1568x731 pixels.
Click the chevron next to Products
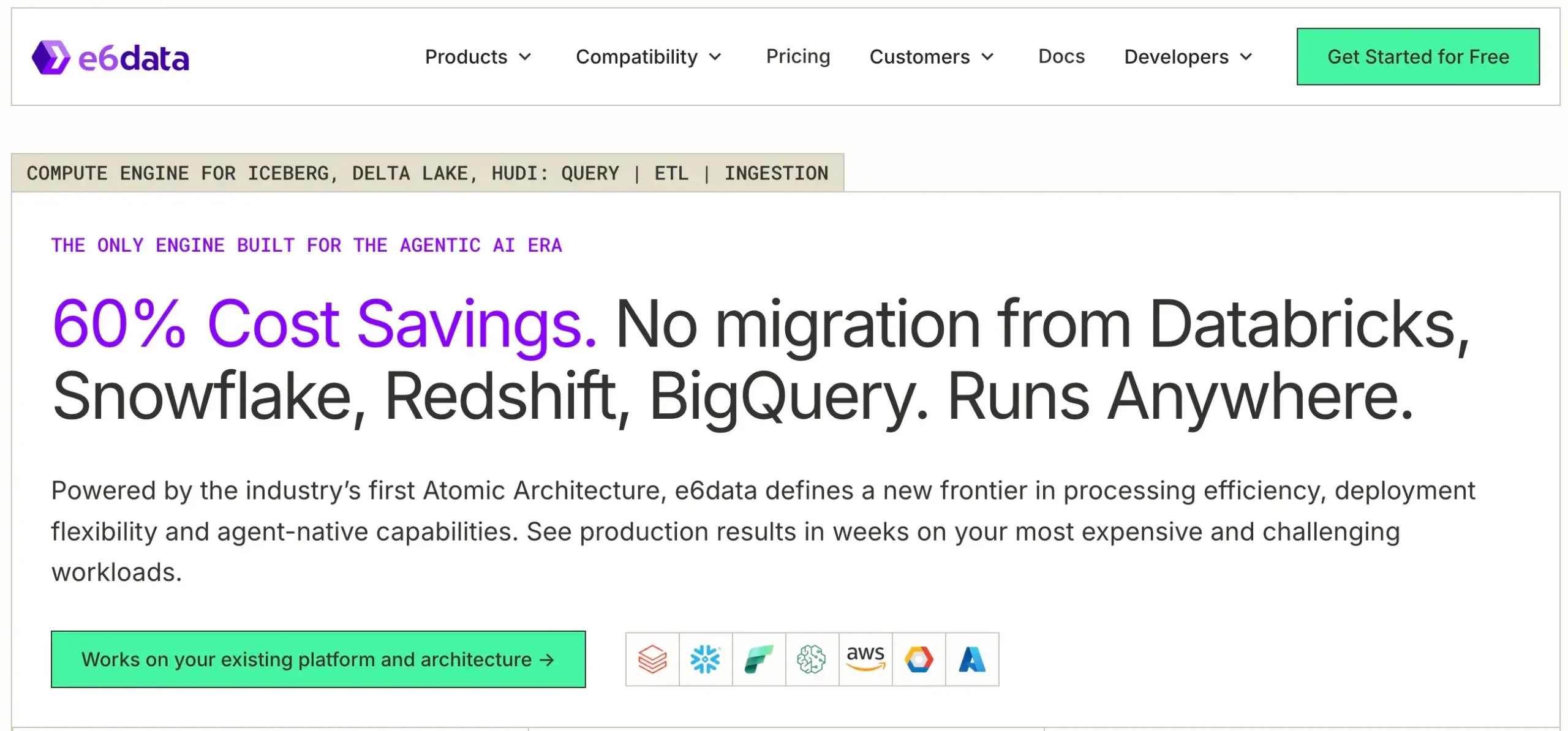click(525, 57)
